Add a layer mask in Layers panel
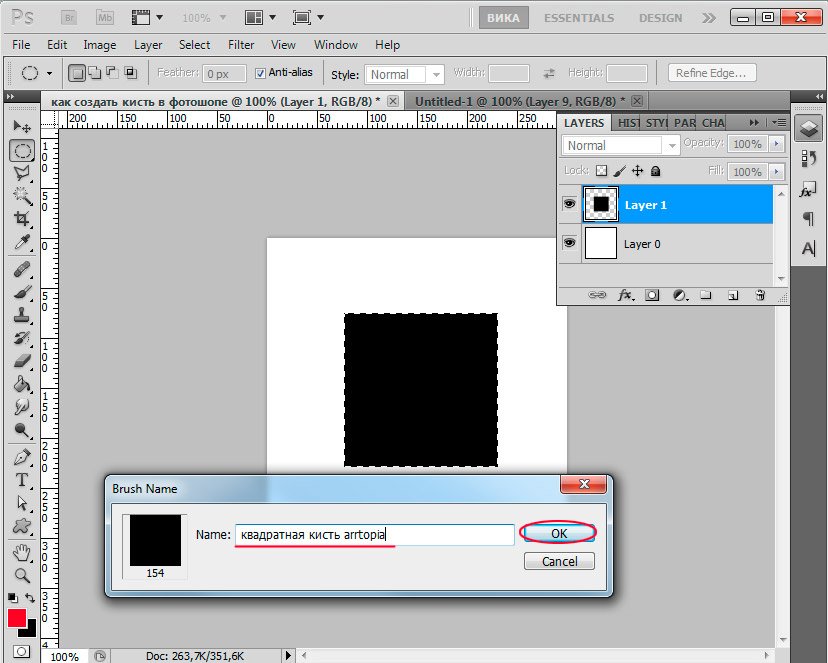Screen dimensions: 828x663 (652, 295)
